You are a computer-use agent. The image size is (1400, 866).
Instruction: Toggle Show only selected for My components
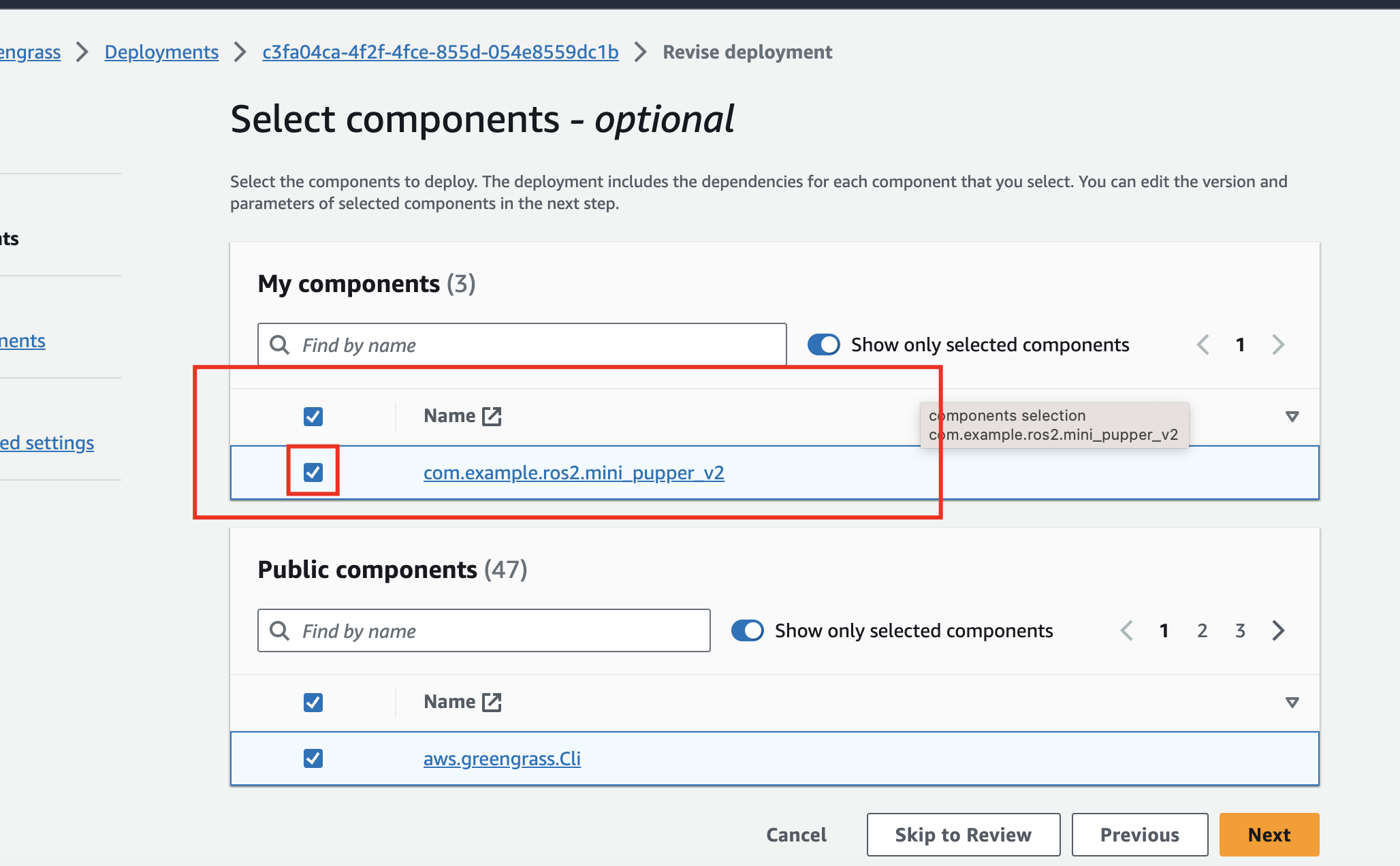[x=824, y=344]
